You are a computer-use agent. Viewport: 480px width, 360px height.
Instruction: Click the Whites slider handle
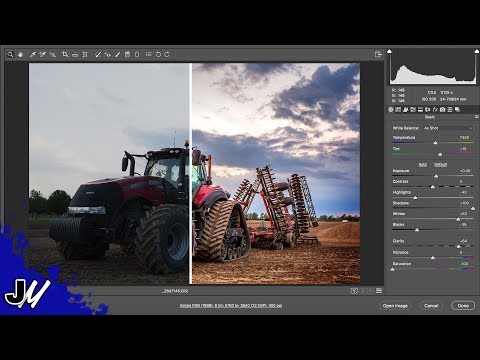coord(458,219)
